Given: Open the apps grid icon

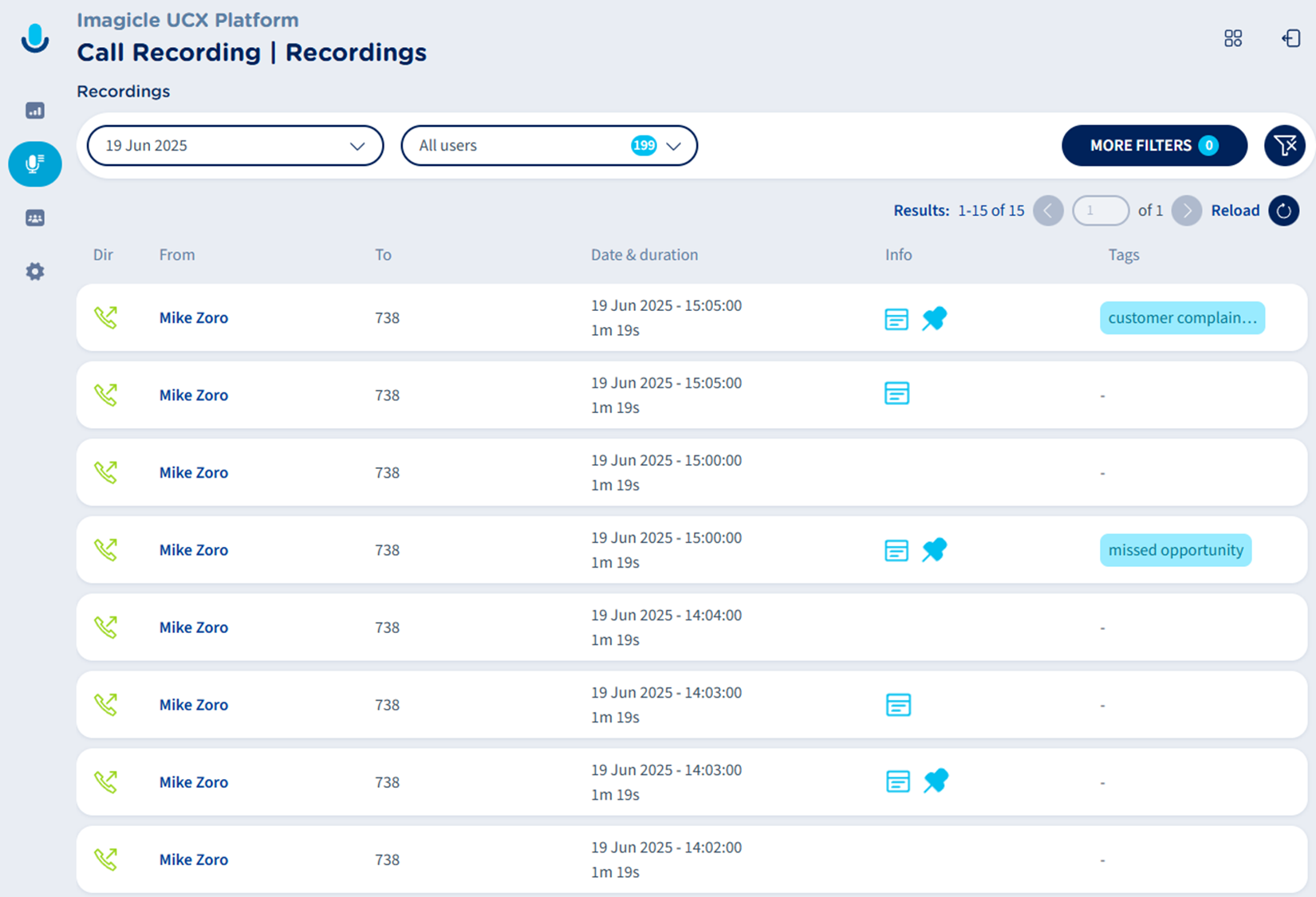Looking at the screenshot, I should pos(1233,38).
